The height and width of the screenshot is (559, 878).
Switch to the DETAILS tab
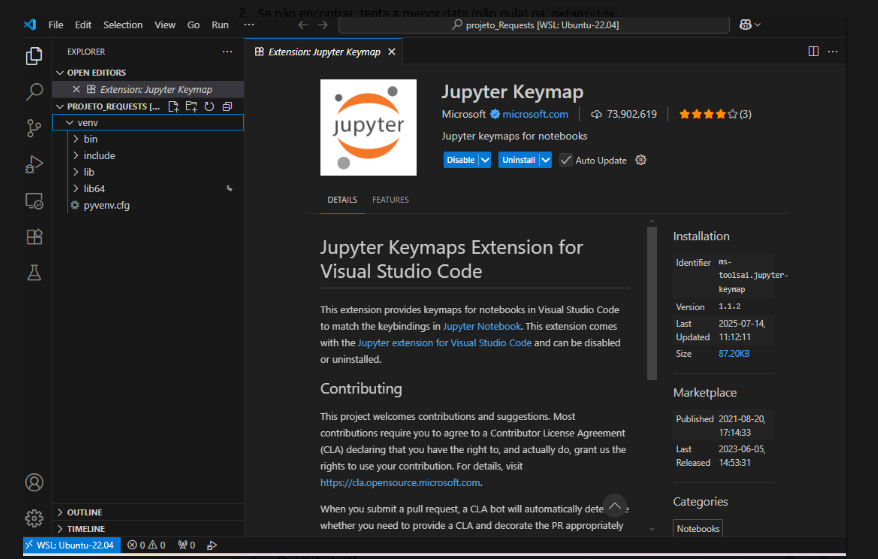coord(342,200)
